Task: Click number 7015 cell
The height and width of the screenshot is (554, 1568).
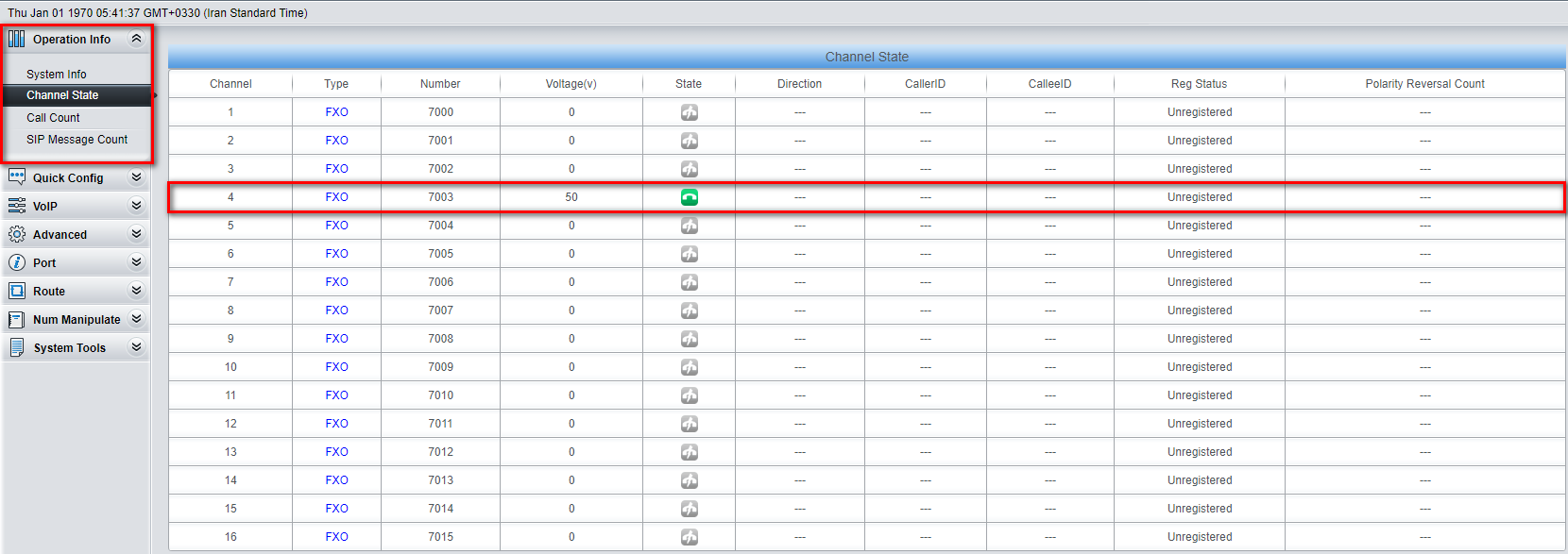Action: point(440,537)
